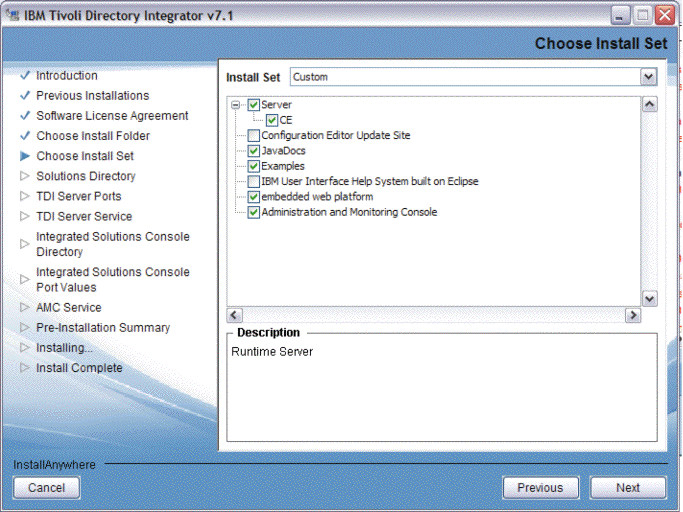683x512 pixels.
Task: Click the tree scroll up arrow
Action: [x=649, y=105]
